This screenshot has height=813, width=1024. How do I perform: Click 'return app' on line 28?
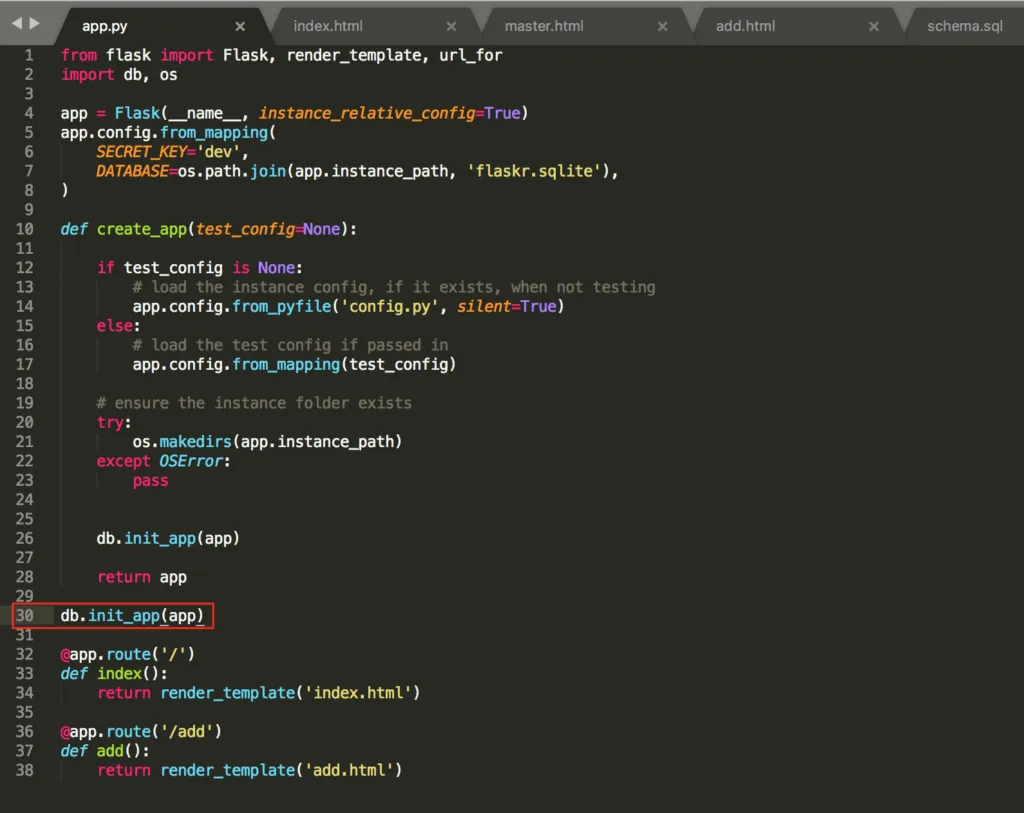(x=142, y=577)
